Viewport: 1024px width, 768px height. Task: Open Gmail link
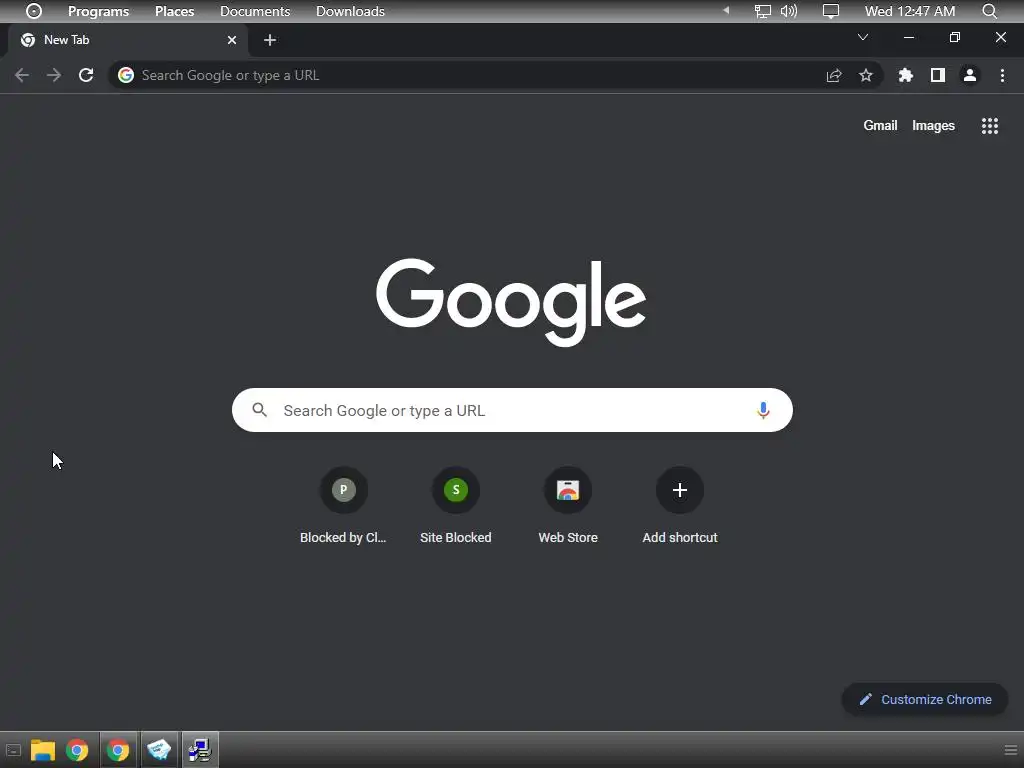coord(880,125)
